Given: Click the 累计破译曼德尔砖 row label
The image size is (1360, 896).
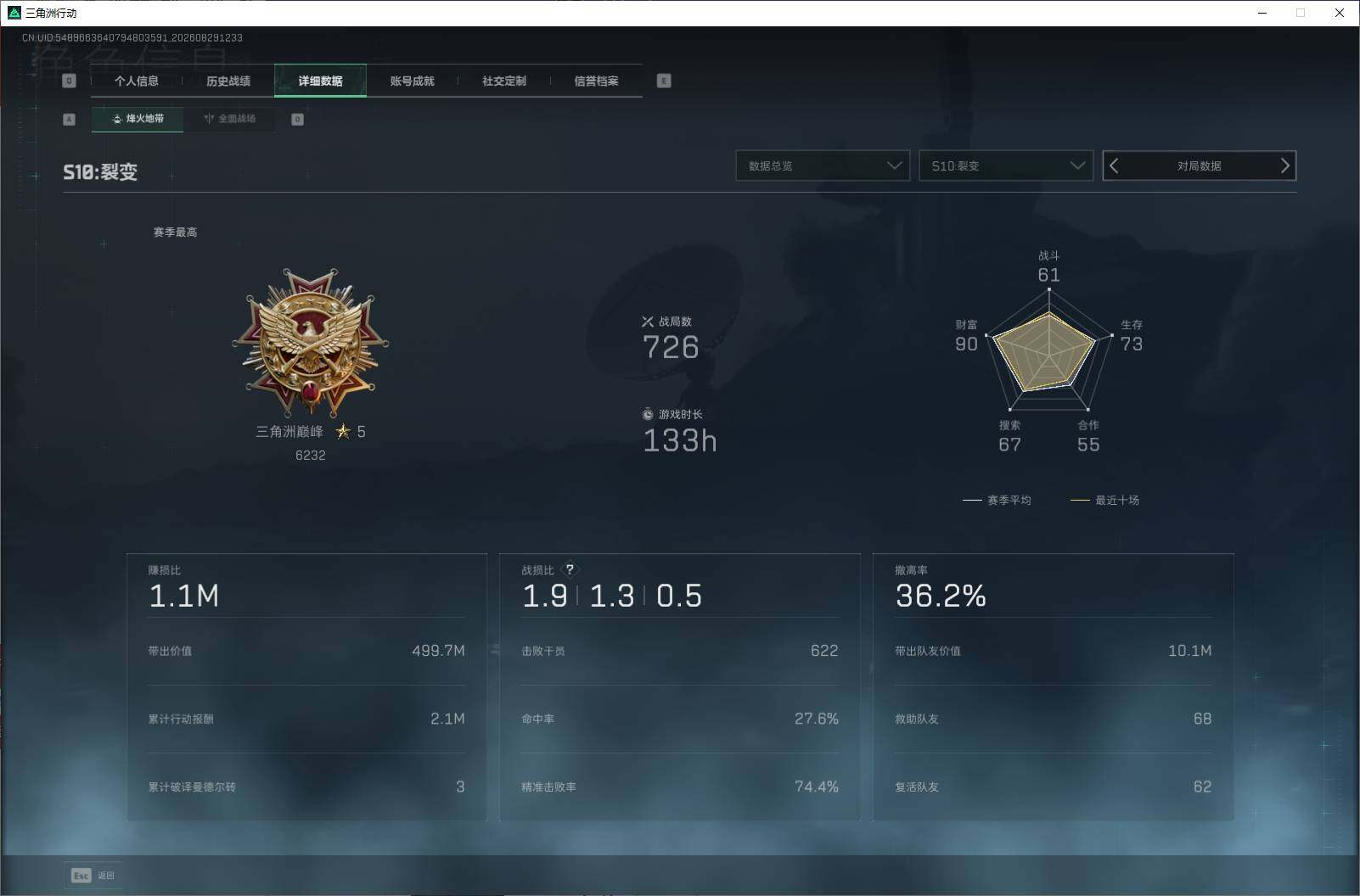Looking at the screenshot, I should coord(192,787).
